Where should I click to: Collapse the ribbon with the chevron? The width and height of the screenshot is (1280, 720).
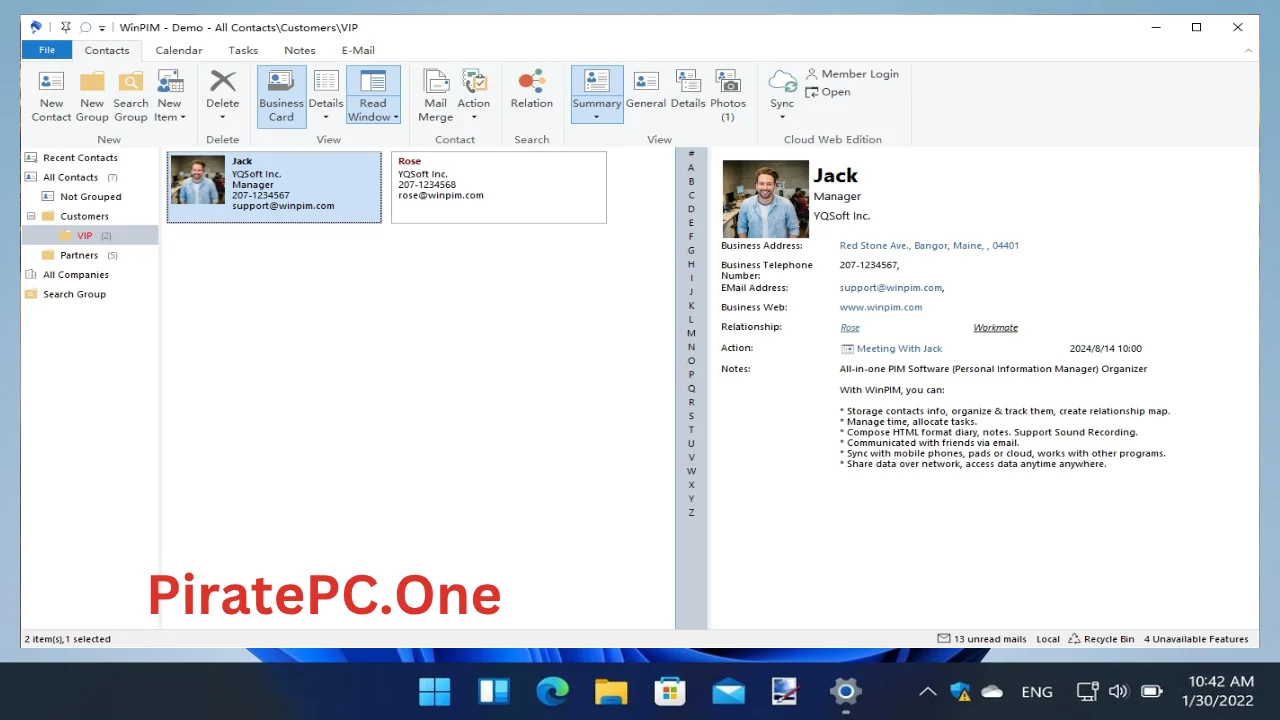coord(1248,50)
